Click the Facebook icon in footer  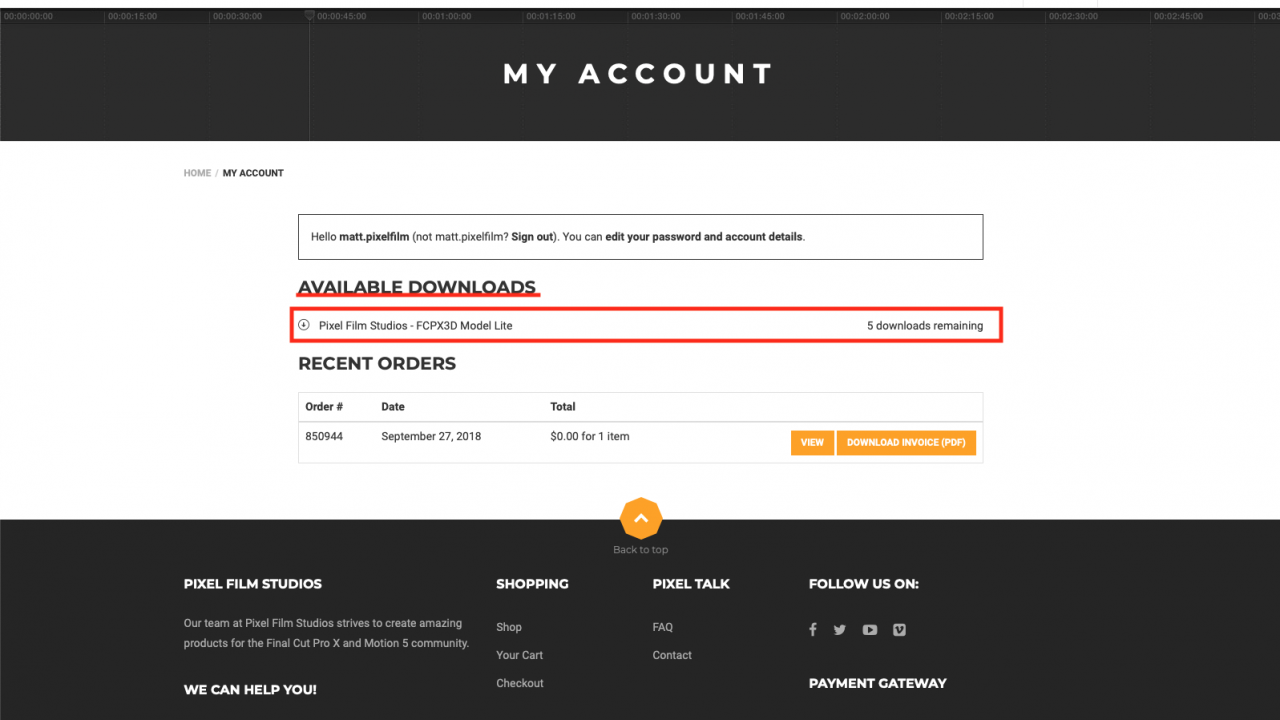tap(813, 630)
